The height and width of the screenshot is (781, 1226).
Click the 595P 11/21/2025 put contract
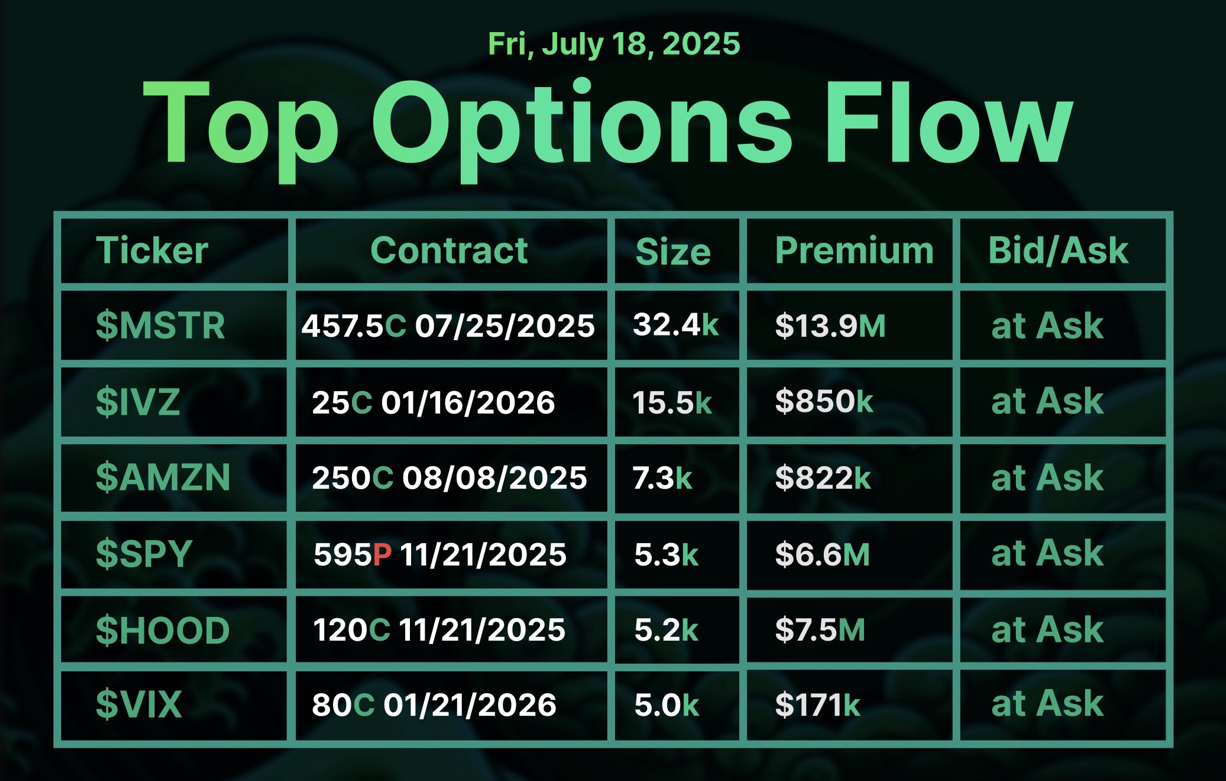point(440,554)
